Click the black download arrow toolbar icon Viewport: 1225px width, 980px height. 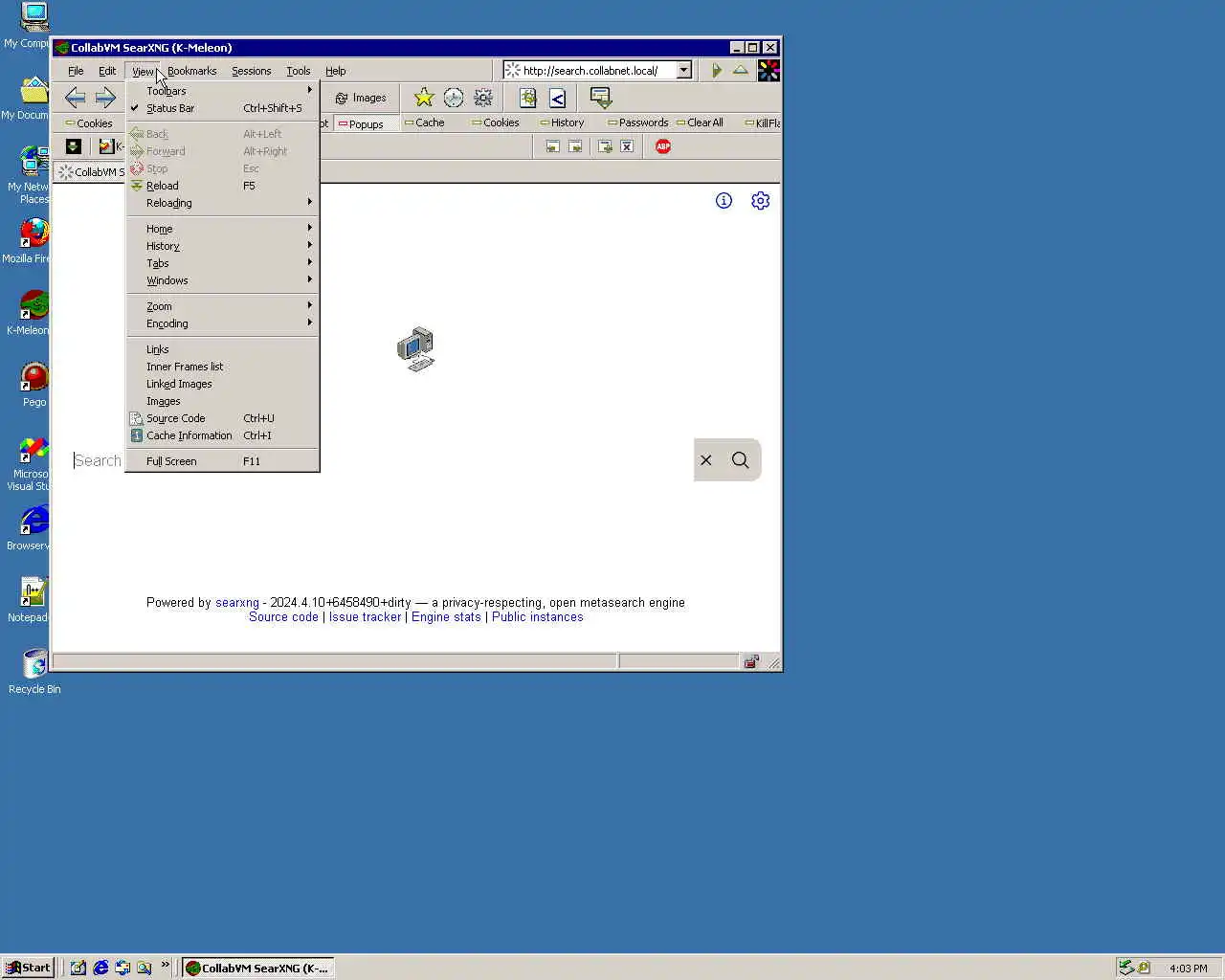73,146
